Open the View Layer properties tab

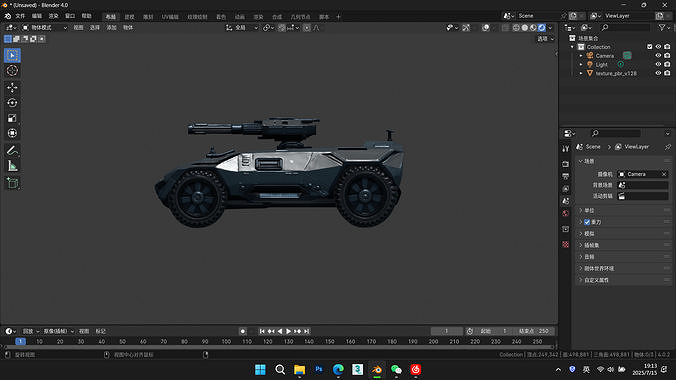pos(565,189)
